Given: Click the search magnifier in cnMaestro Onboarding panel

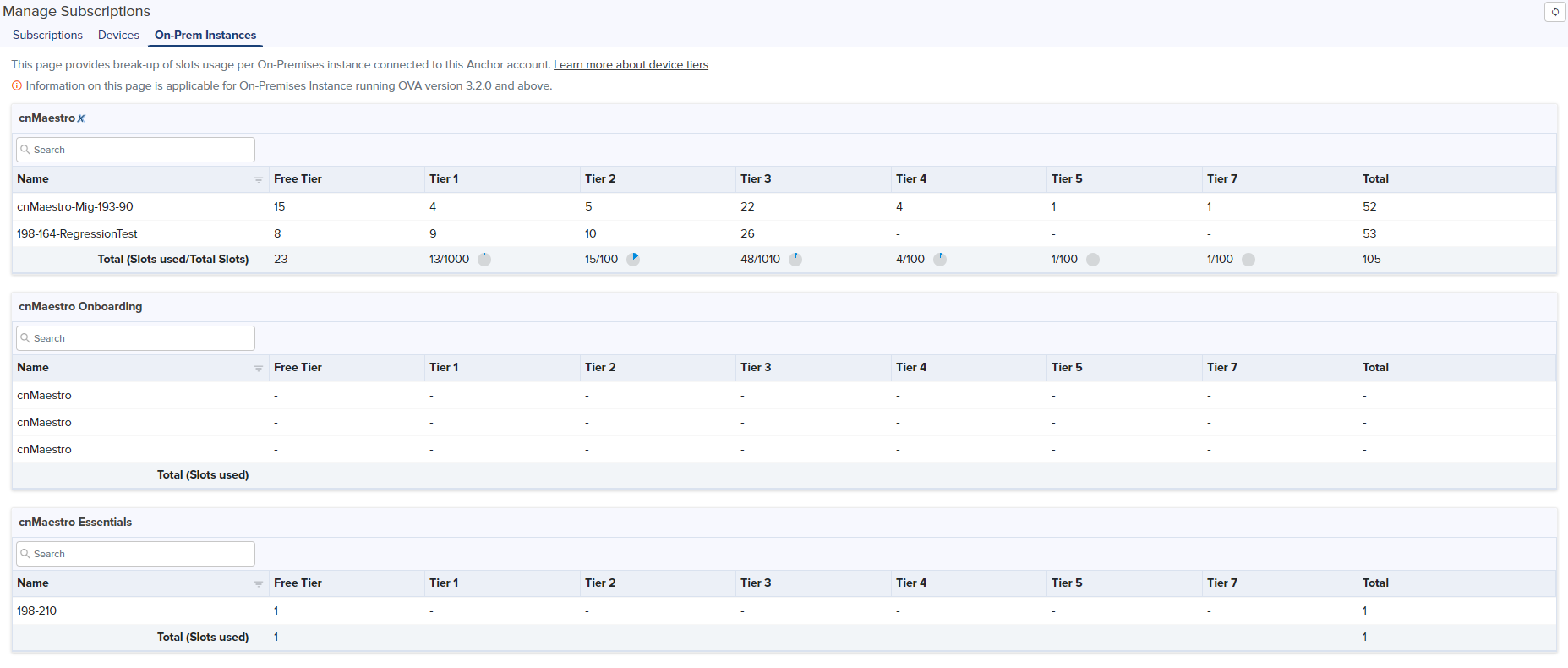Looking at the screenshot, I should (x=25, y=338).
